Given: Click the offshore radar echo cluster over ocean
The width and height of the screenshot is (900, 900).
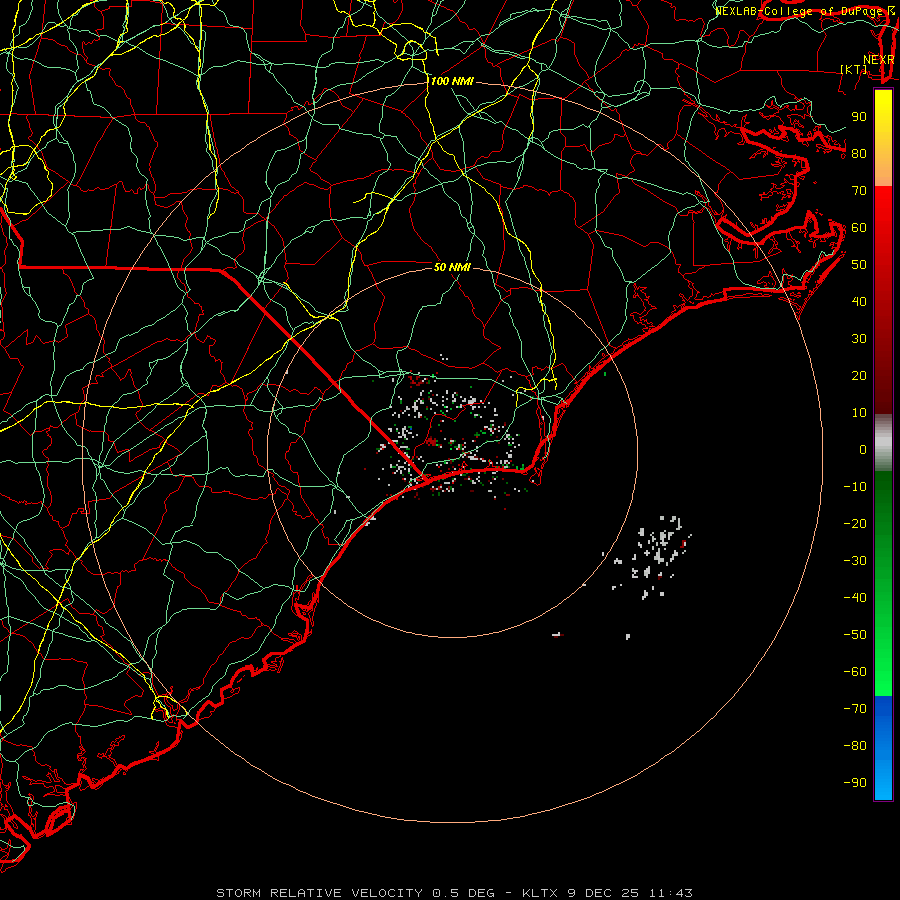Looking at the screenshot, I should pyautogui.click(x=651, y=556).
